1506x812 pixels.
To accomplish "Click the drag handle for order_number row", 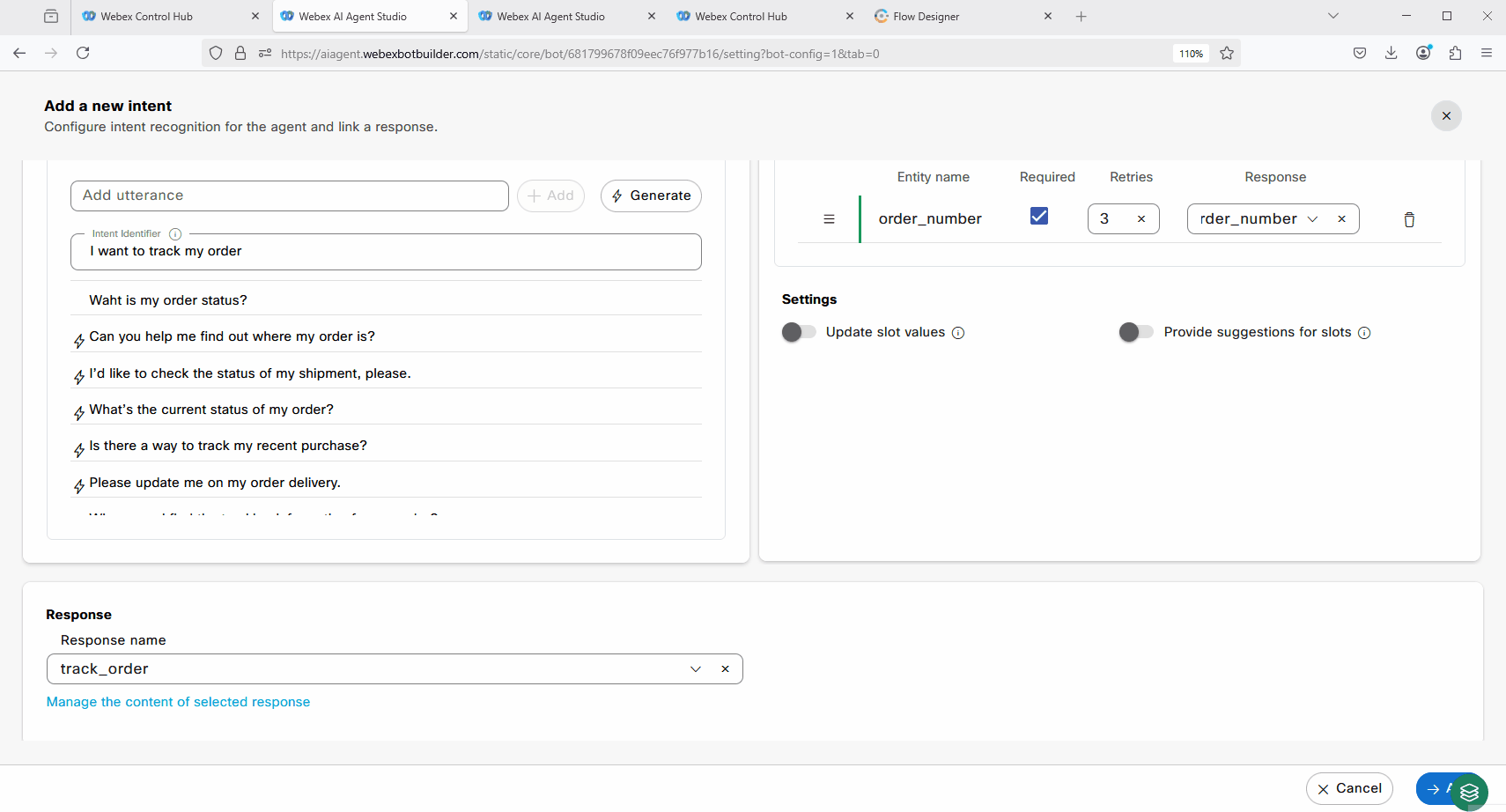I will pos(829,219).
